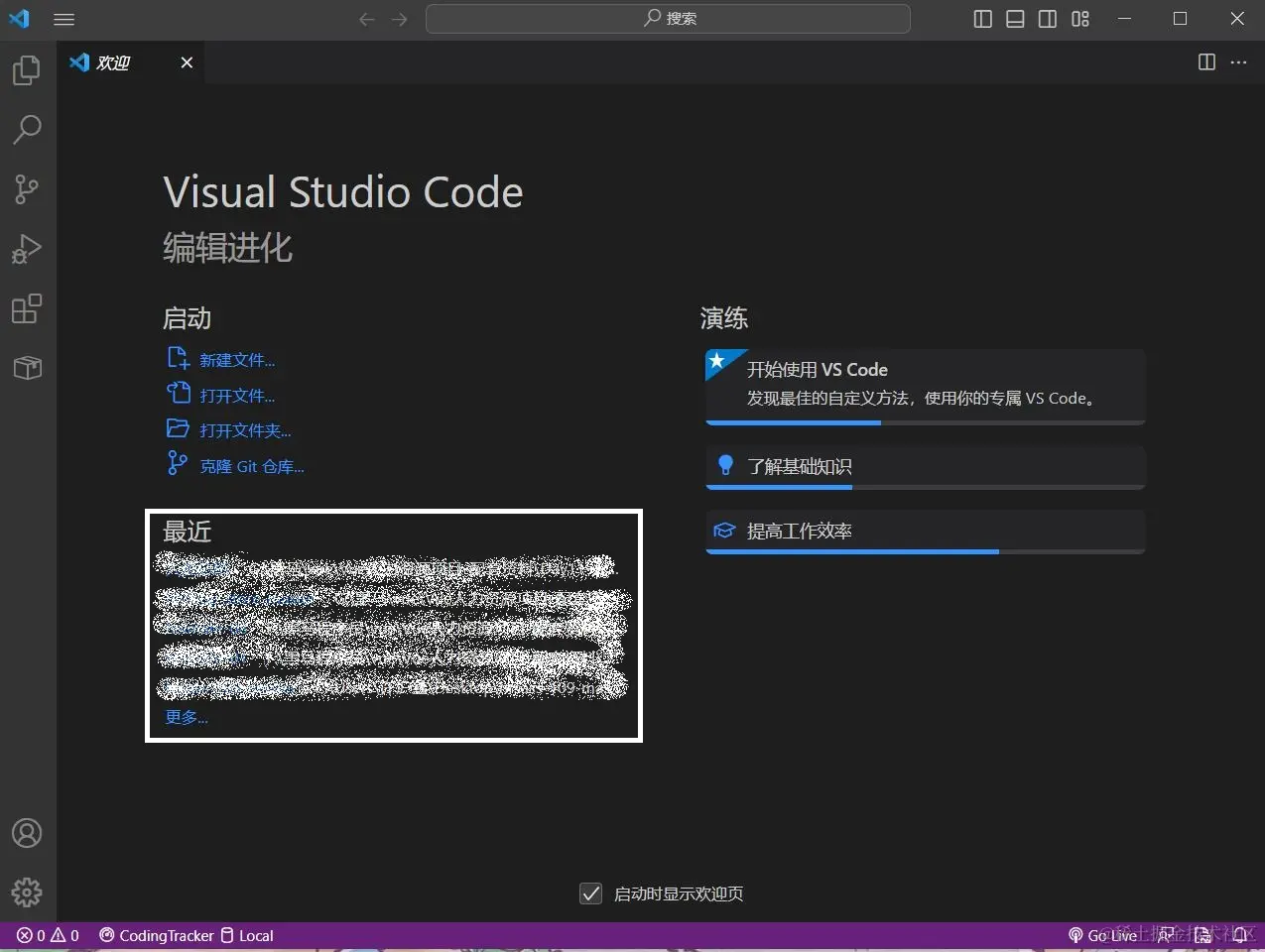Viewport: 1265px width, 952px height.
Task: Toggle the primary side bar layout icon
Action: (982, 19)
